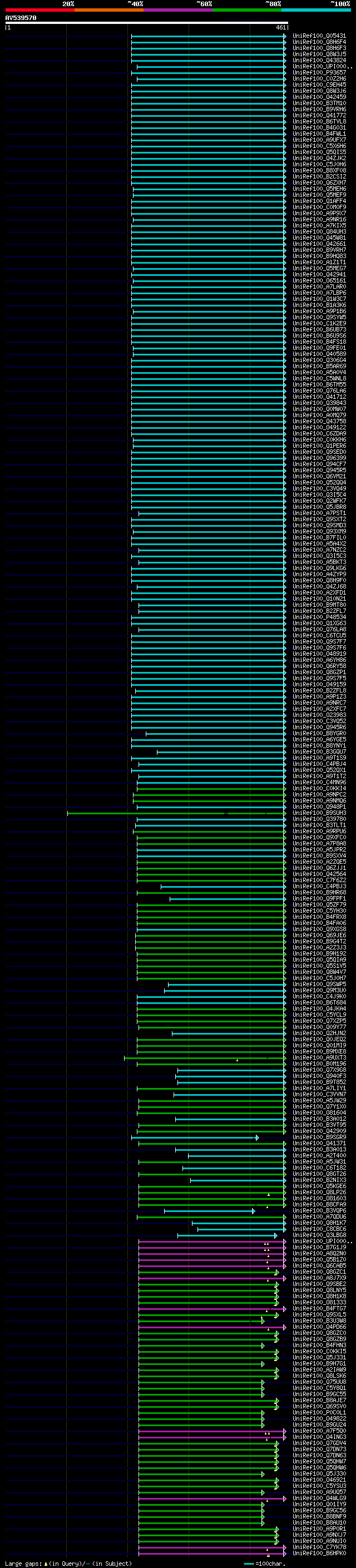Screen dimensions: 356x1568
Task: Select label UniRef100_Q39780
Action: (x=319, y=819)
